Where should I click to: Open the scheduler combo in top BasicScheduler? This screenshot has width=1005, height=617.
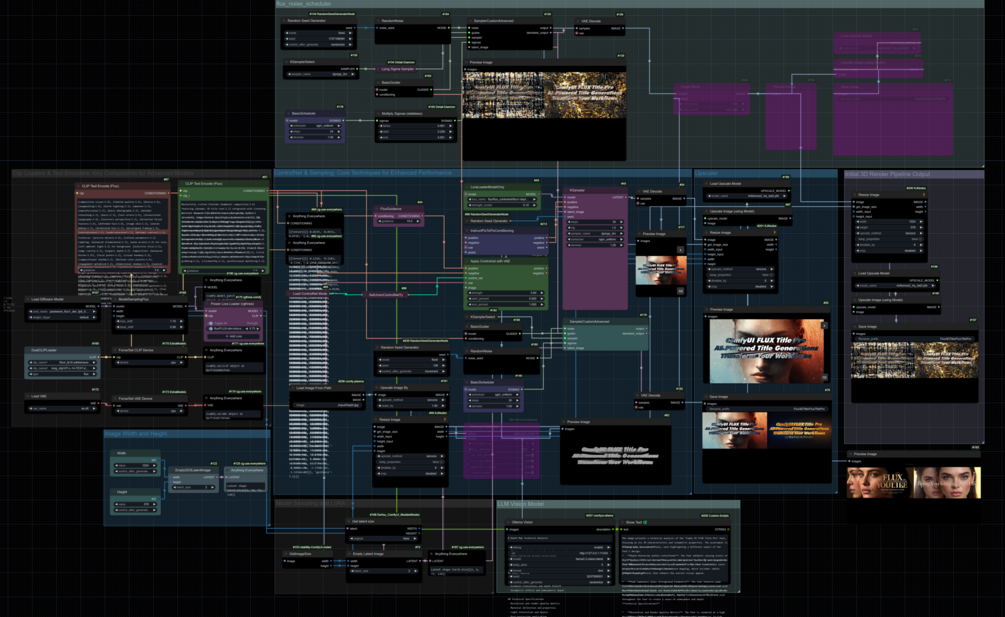coord(314,126)
